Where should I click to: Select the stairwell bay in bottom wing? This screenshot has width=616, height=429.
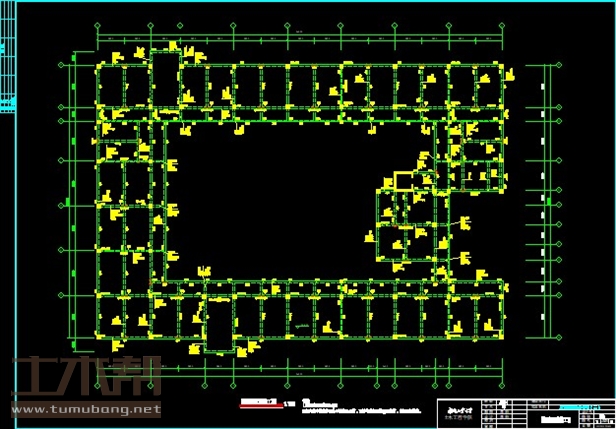(x=217, y=323)
